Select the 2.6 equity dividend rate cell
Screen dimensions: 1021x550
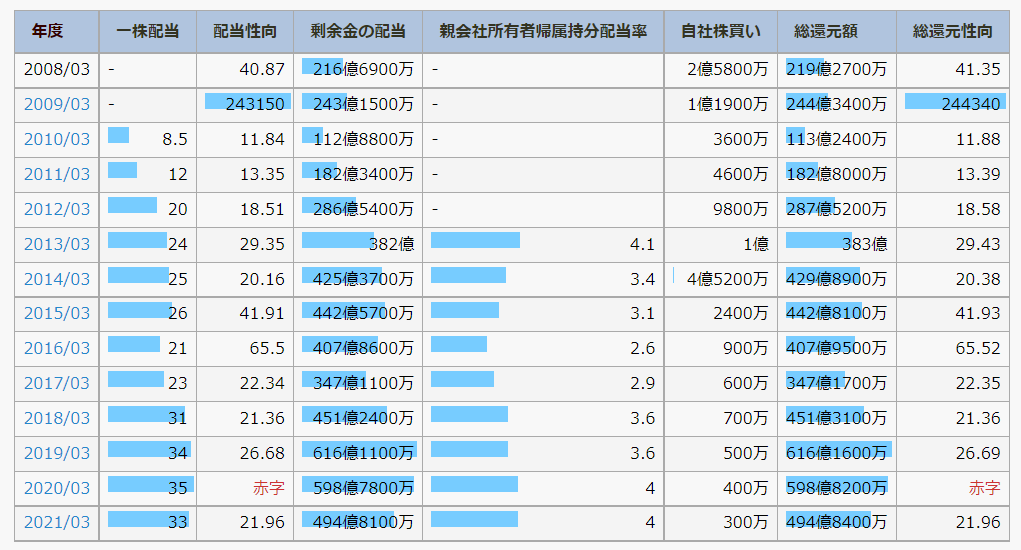coord(543,348)
